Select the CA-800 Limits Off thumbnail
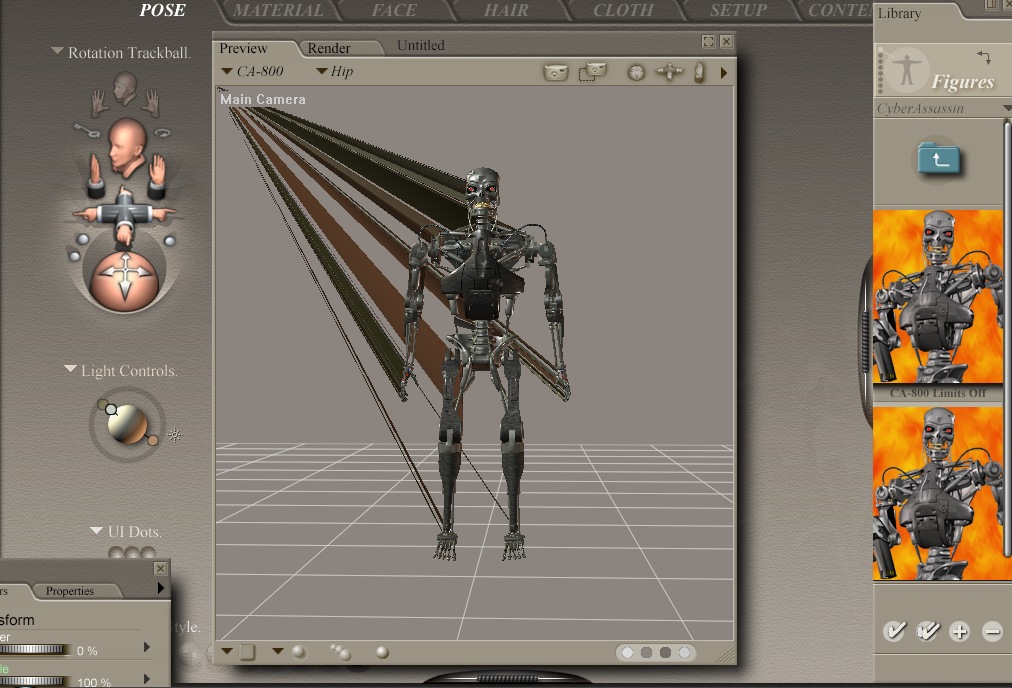Viewport: 1012px width, 688px height. [938, 297]
